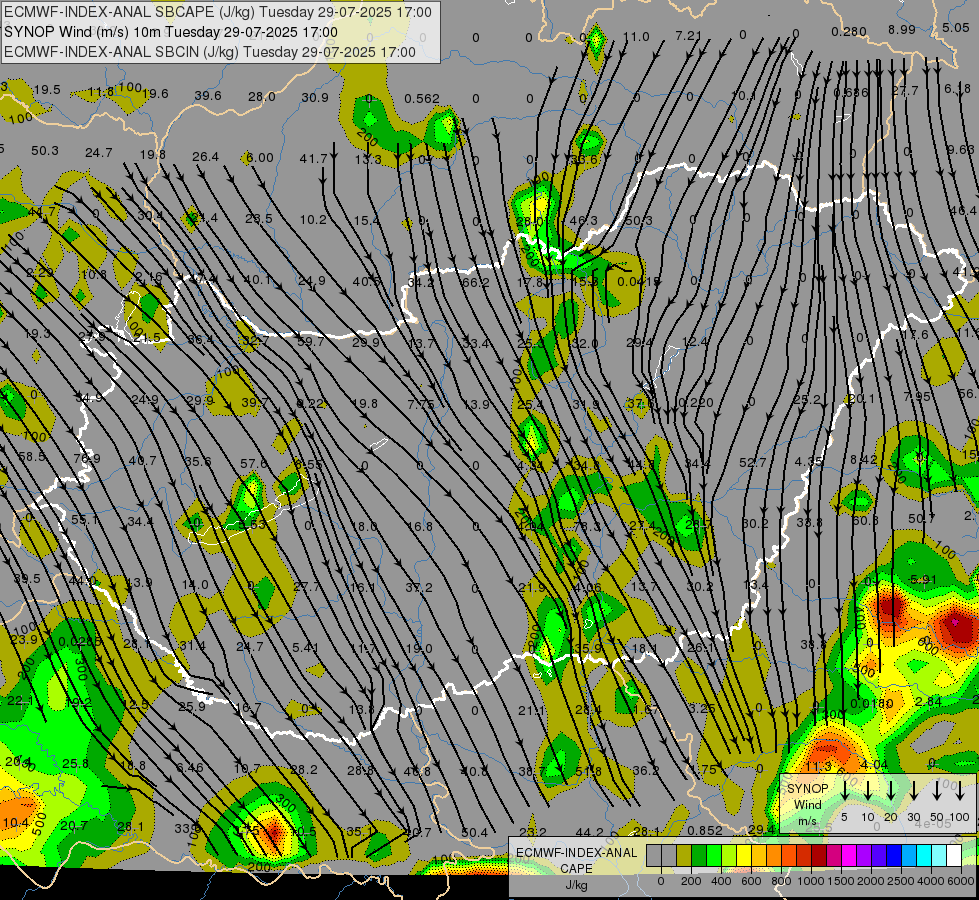Click the map value 57.6
Screen dimensions: 979x900
tap(253, 463)
